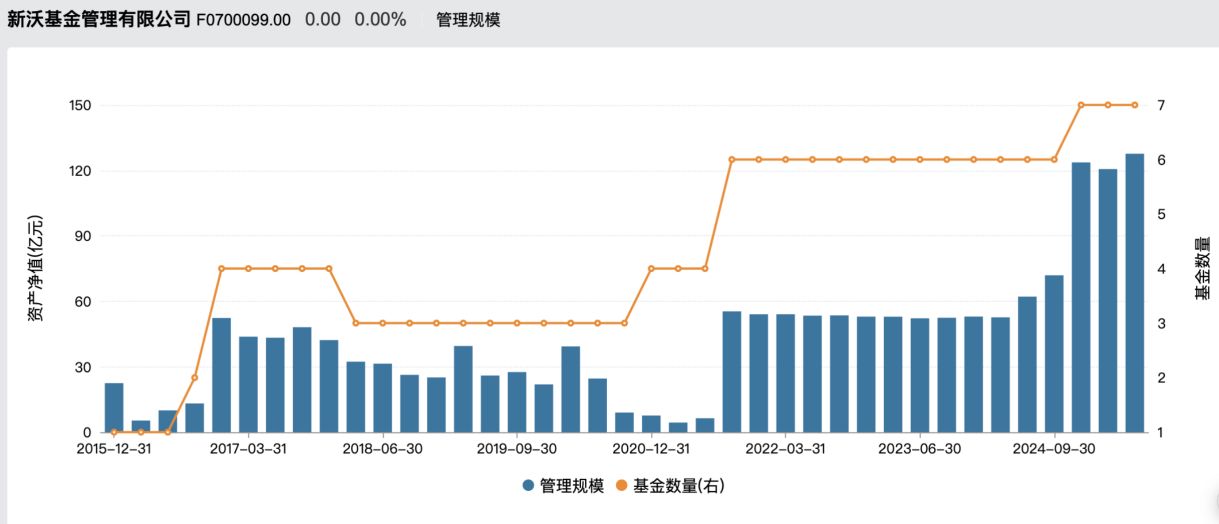Select the bar above 2017-03-31
Screen dimensions: 1219x524
248,384
